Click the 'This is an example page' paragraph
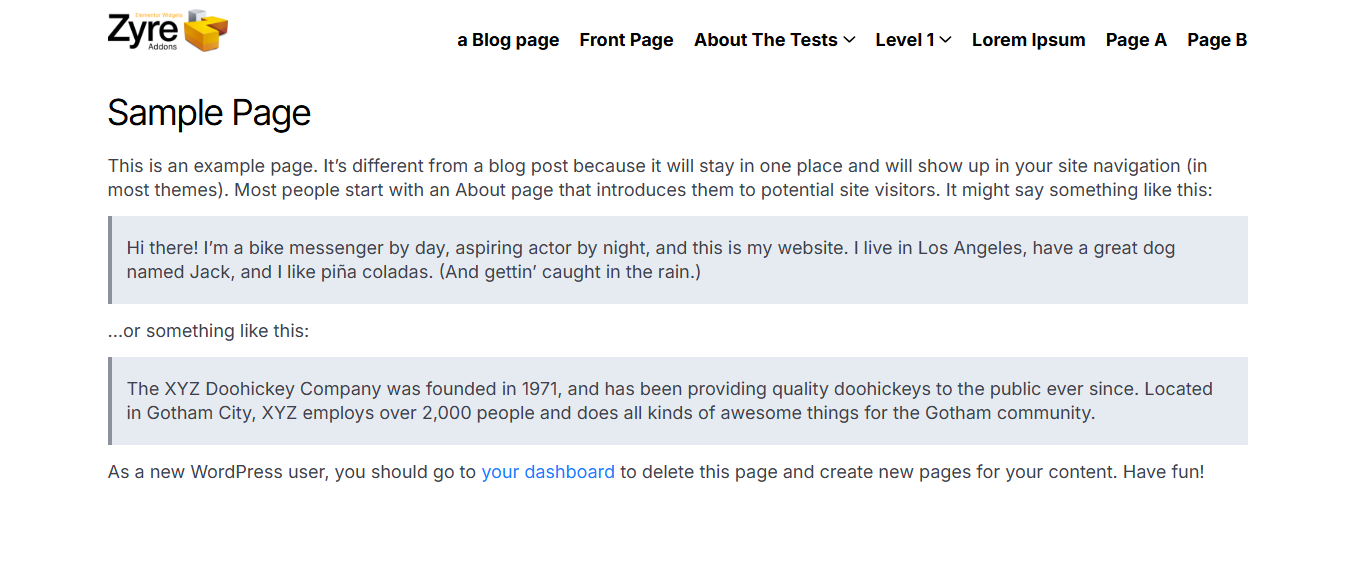 pos(660,178)
